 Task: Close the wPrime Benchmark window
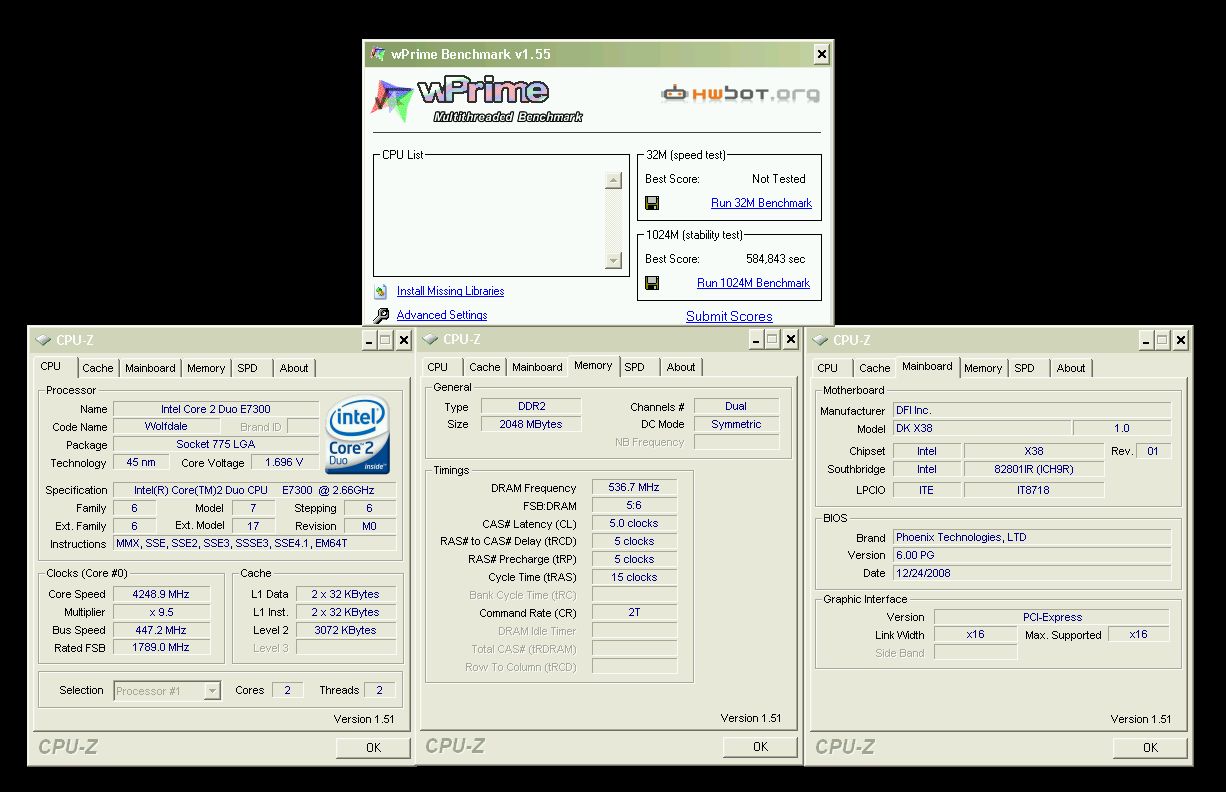tap(821, 54)
